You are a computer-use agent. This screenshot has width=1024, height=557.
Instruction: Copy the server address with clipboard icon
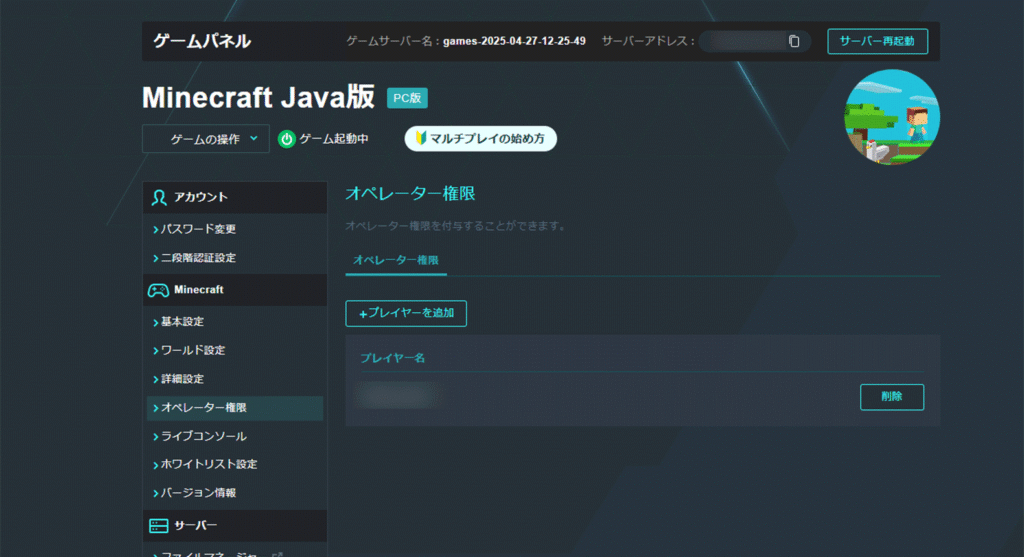point(793,41)
